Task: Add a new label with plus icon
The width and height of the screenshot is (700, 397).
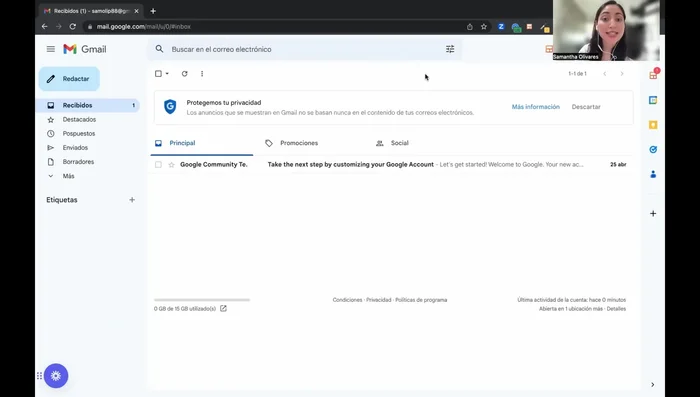Action: (x=132, y=200)
